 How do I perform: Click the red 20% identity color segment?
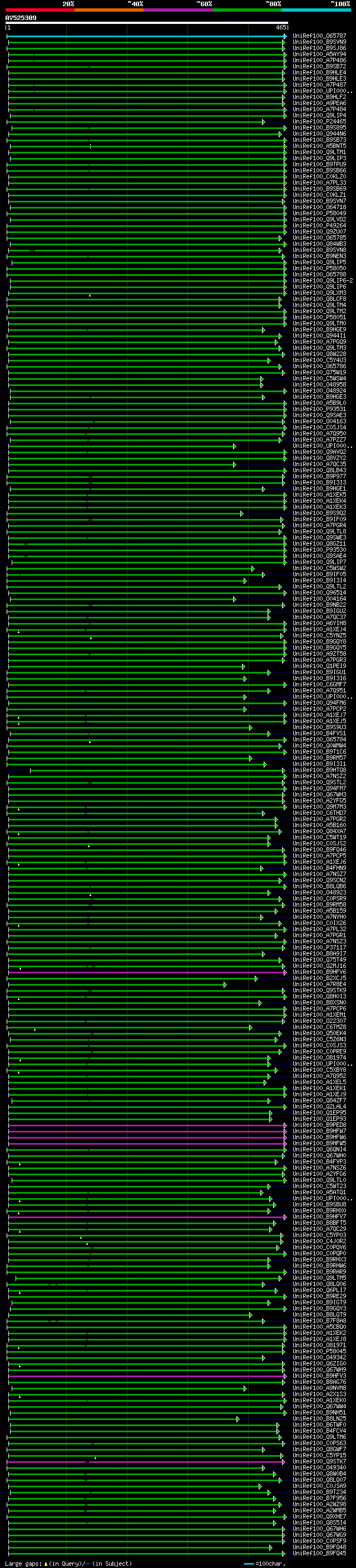tap(40, 10)
